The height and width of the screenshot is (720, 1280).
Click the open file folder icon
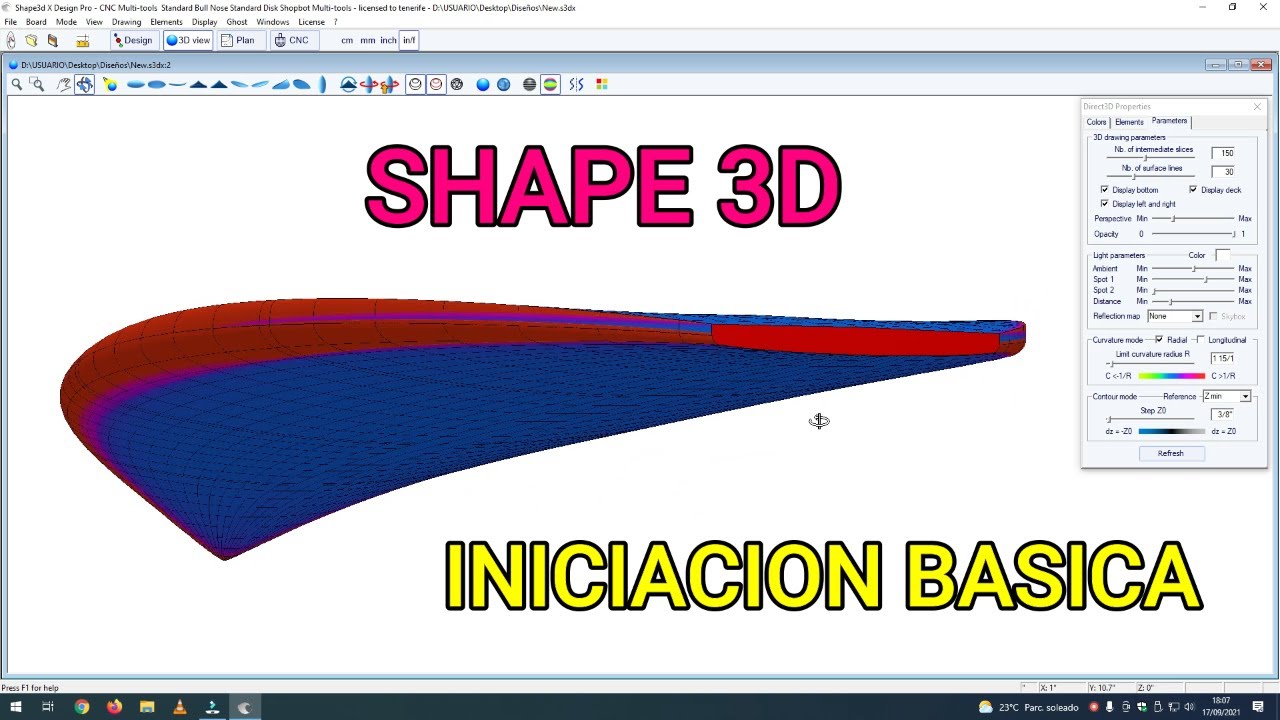[32, 41]
